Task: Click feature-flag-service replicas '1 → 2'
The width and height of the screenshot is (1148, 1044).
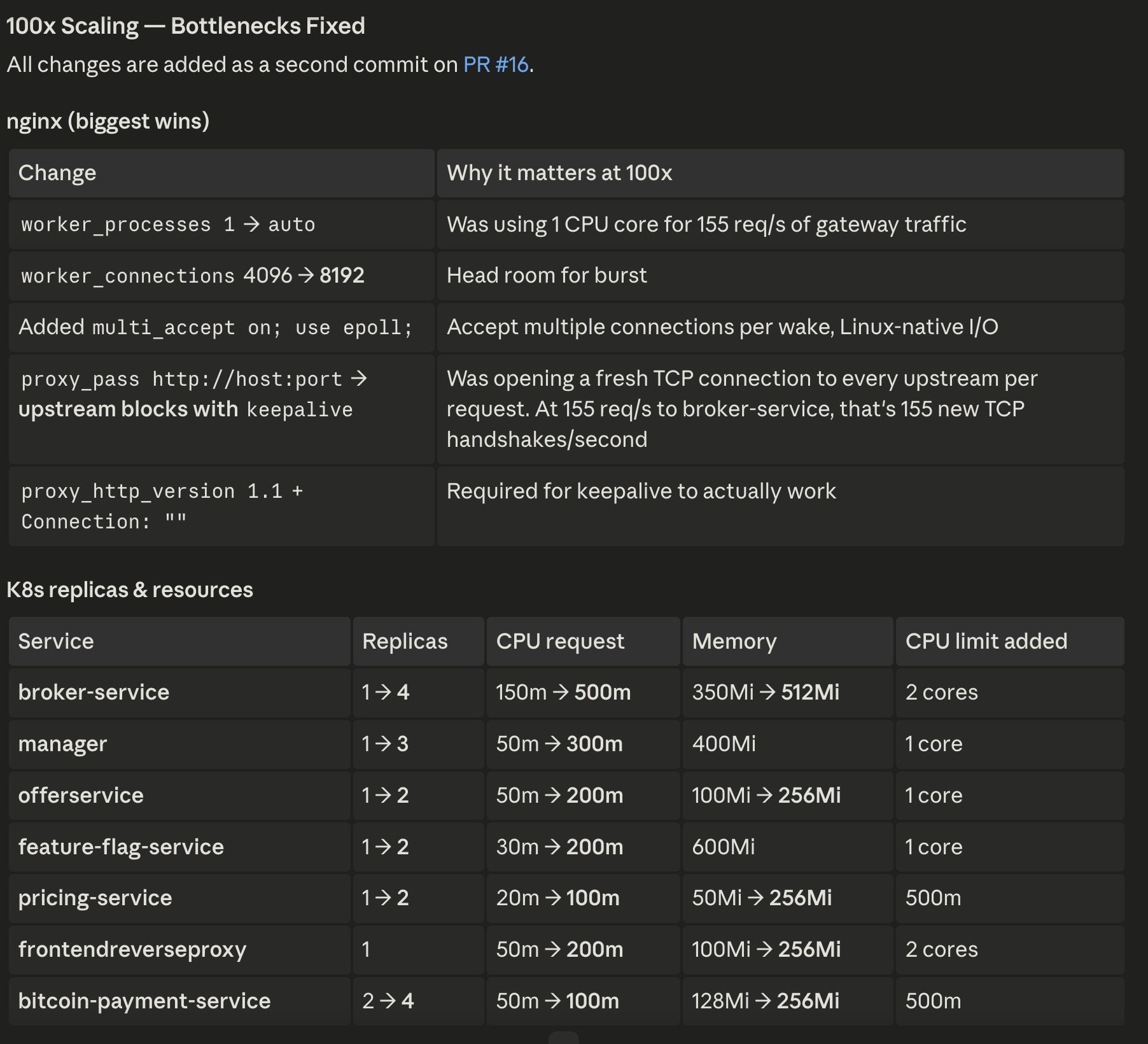Action: pos(419,847)
